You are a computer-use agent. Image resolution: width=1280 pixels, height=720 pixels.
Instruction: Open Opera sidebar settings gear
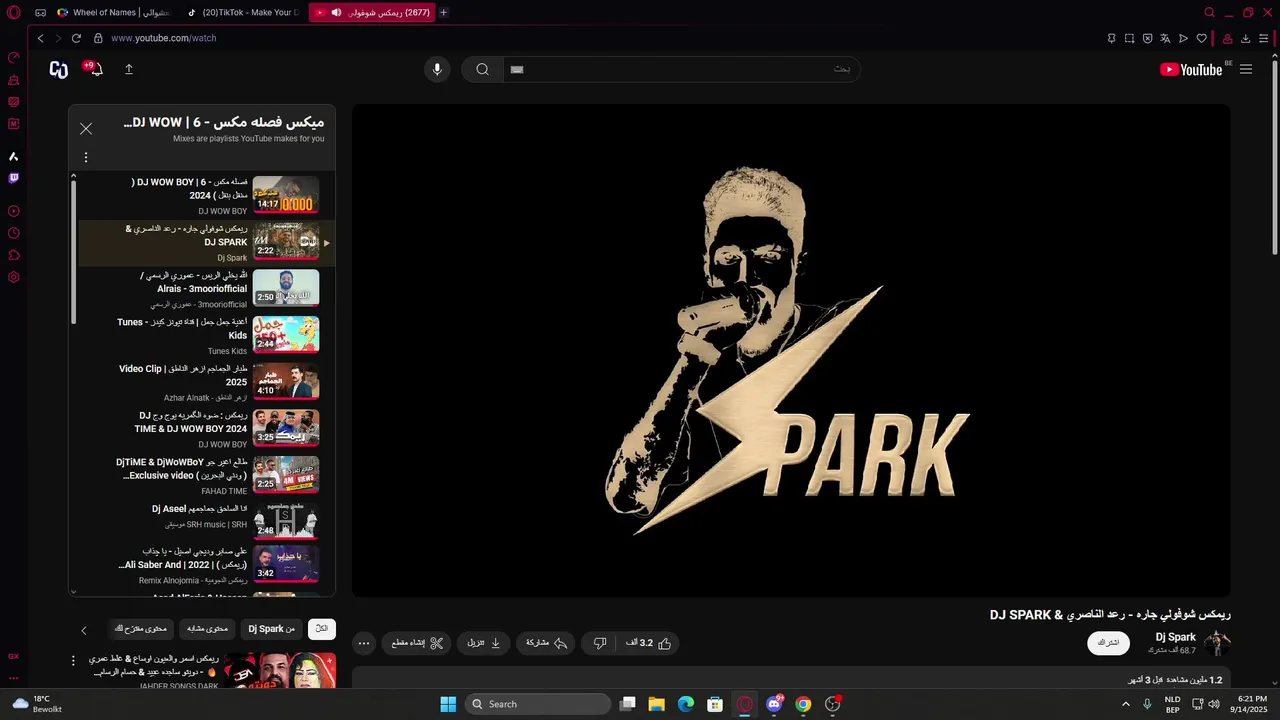coord(14,277)
